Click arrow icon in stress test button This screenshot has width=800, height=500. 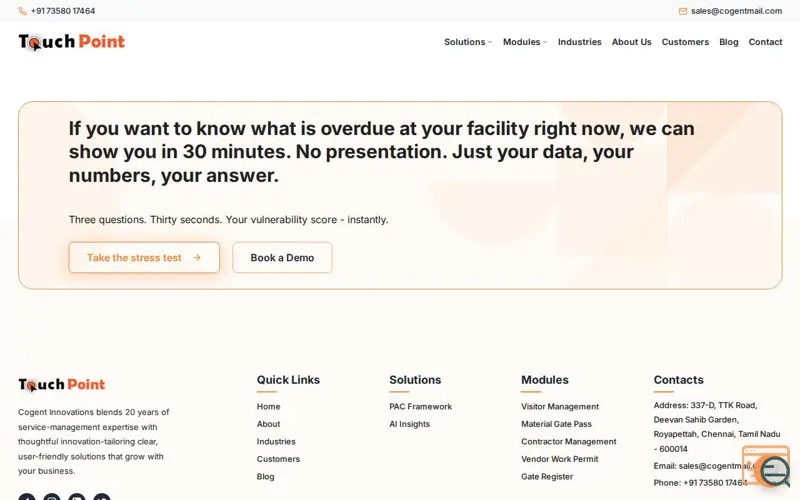(197, 258)
